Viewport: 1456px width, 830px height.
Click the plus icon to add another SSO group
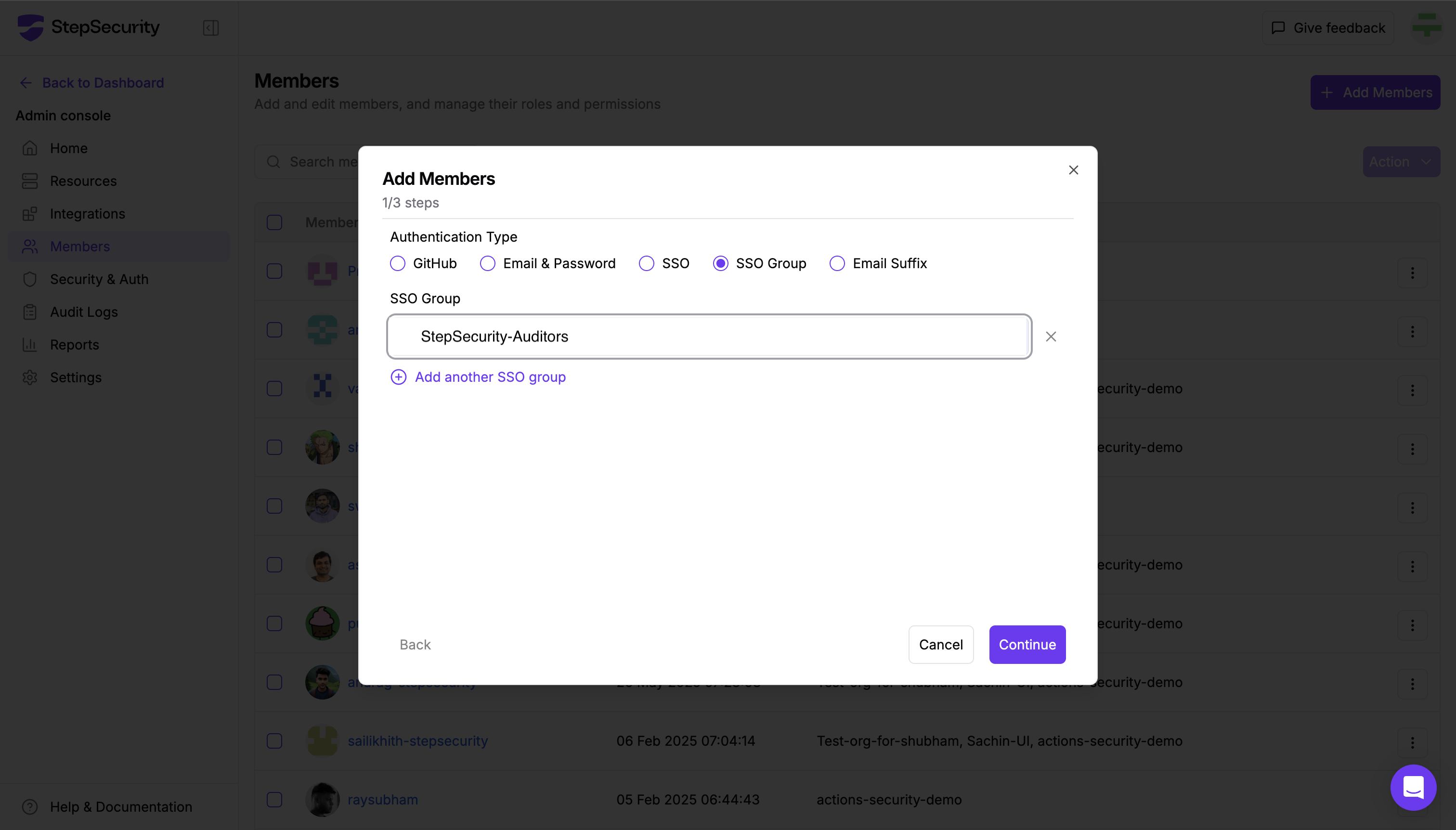(x=398, y=377)
